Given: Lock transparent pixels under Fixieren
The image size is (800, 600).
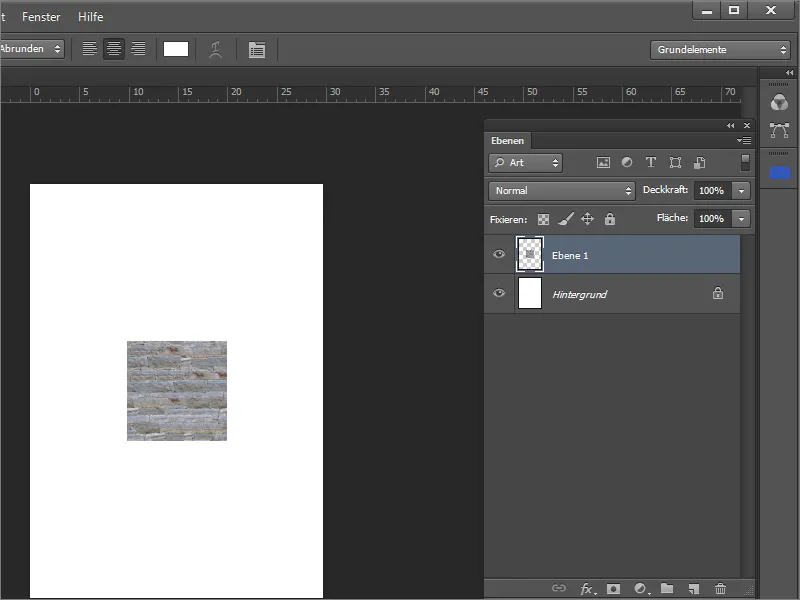Looking at the screenshot, I should coord(543,219).
